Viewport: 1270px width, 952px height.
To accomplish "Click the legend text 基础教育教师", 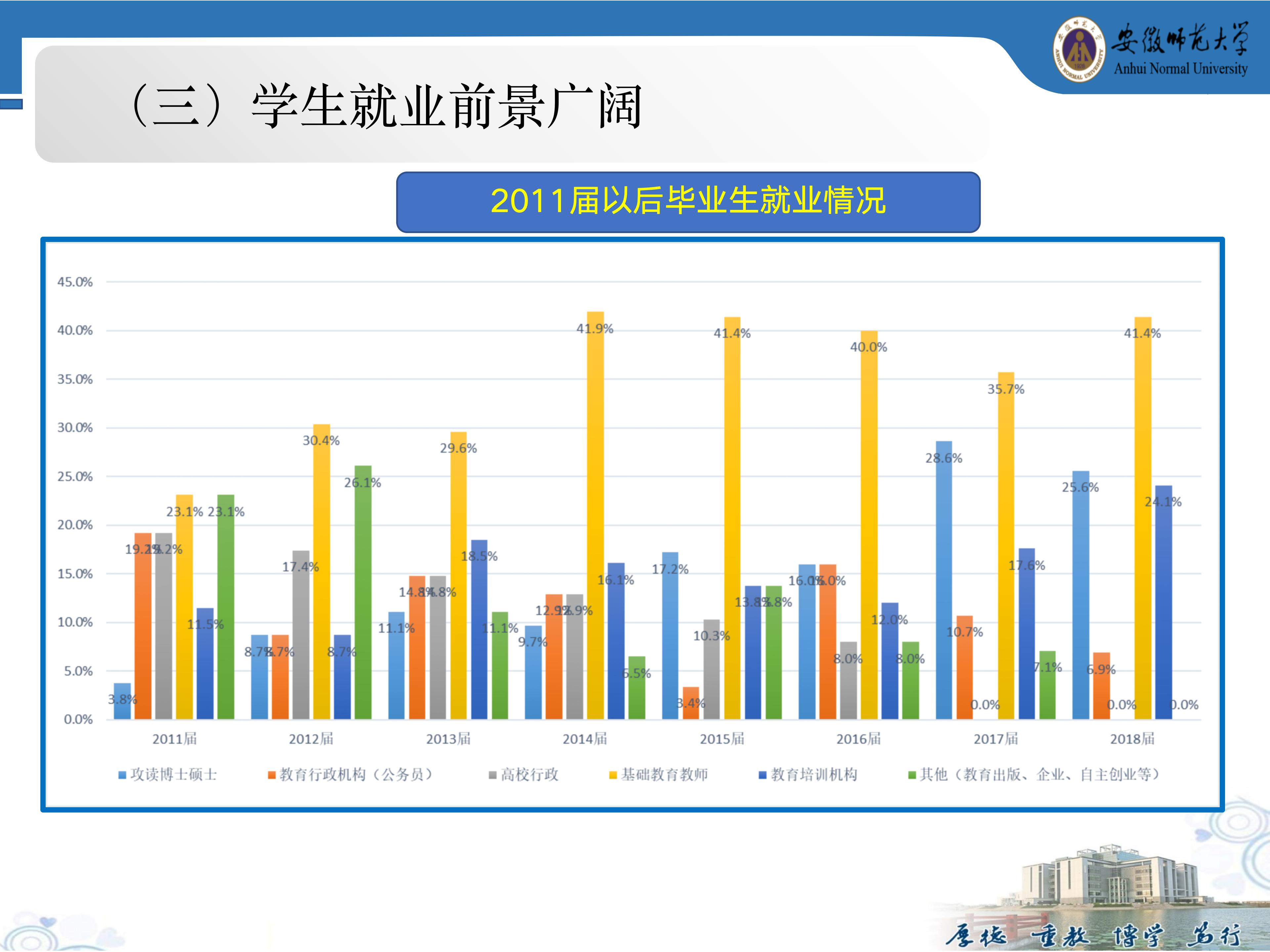I will 664,775.
